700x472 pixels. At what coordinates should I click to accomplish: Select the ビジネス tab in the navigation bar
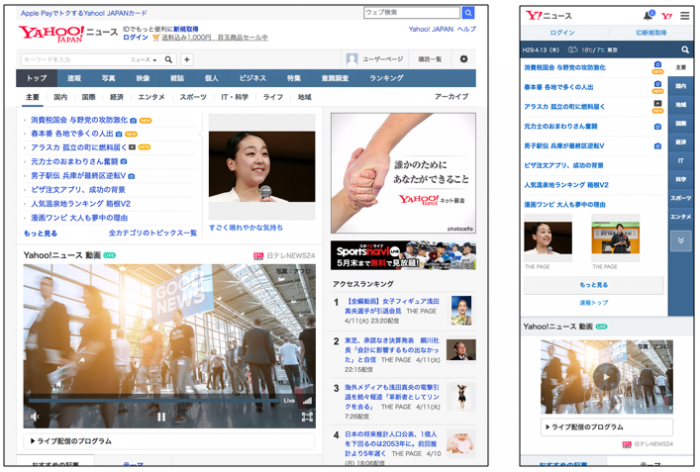coord(253,78)
